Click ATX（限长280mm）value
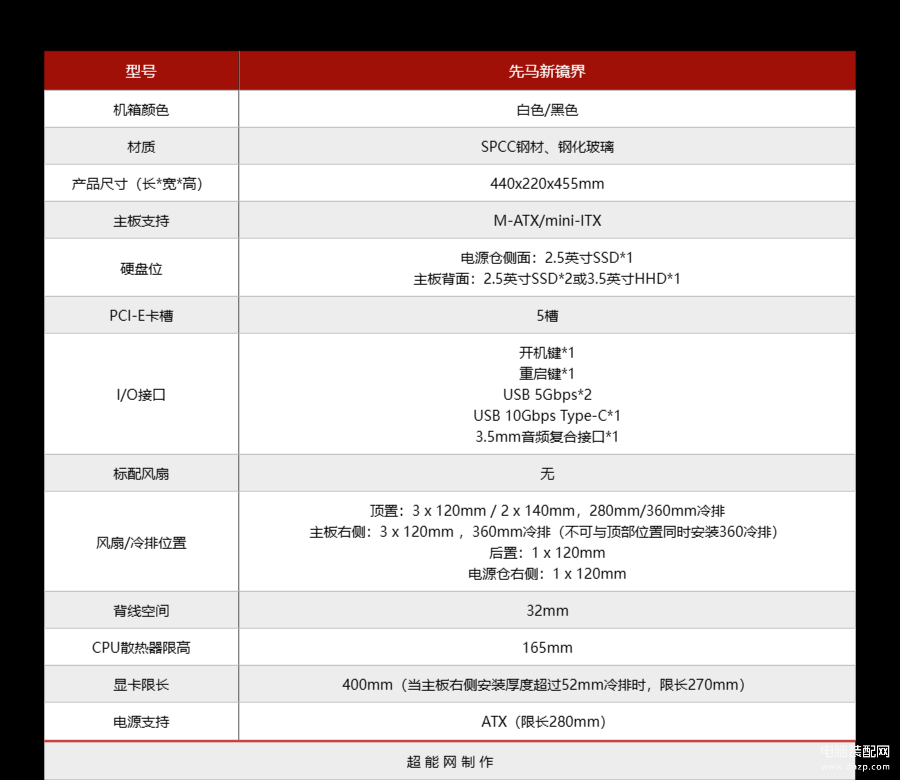 tap(544, 721)
